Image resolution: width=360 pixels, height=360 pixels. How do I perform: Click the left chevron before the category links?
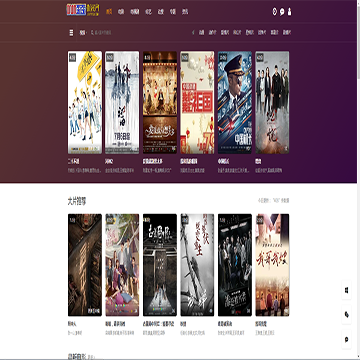[193, 32]
